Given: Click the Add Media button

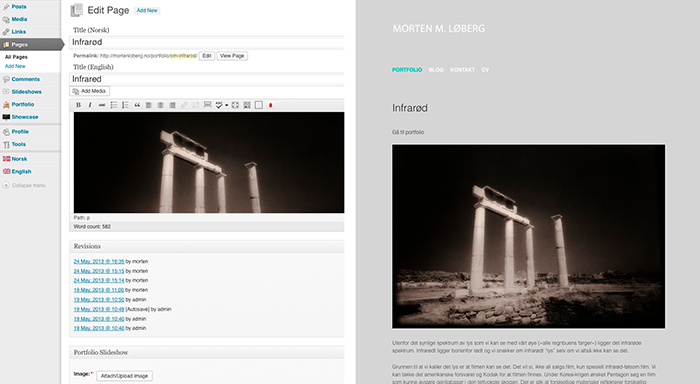Looking at the screenshot, I should pyautogui.click(x=89, y=91).
